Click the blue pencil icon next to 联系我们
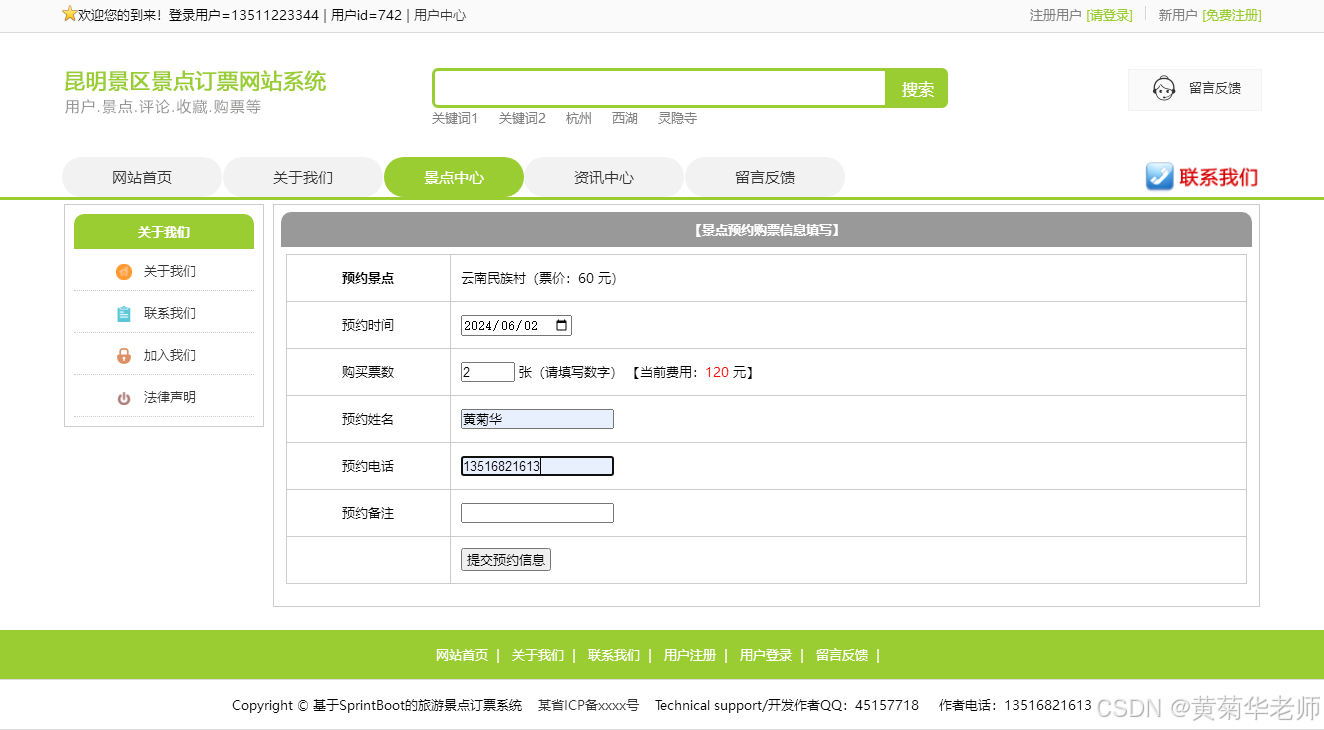Image resolution: width=1324 pixels, height=730 pixels. pyautogui.click(x=1159, y=177)
